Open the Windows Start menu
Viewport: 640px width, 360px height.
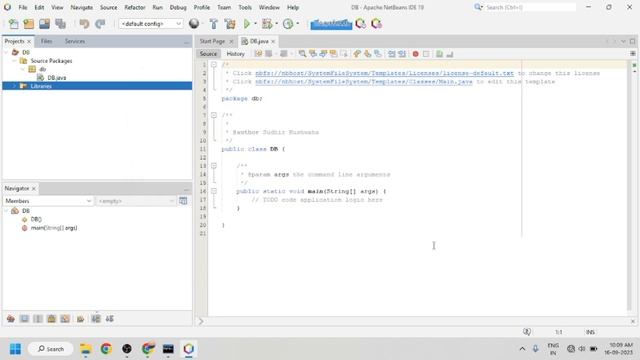15,349
